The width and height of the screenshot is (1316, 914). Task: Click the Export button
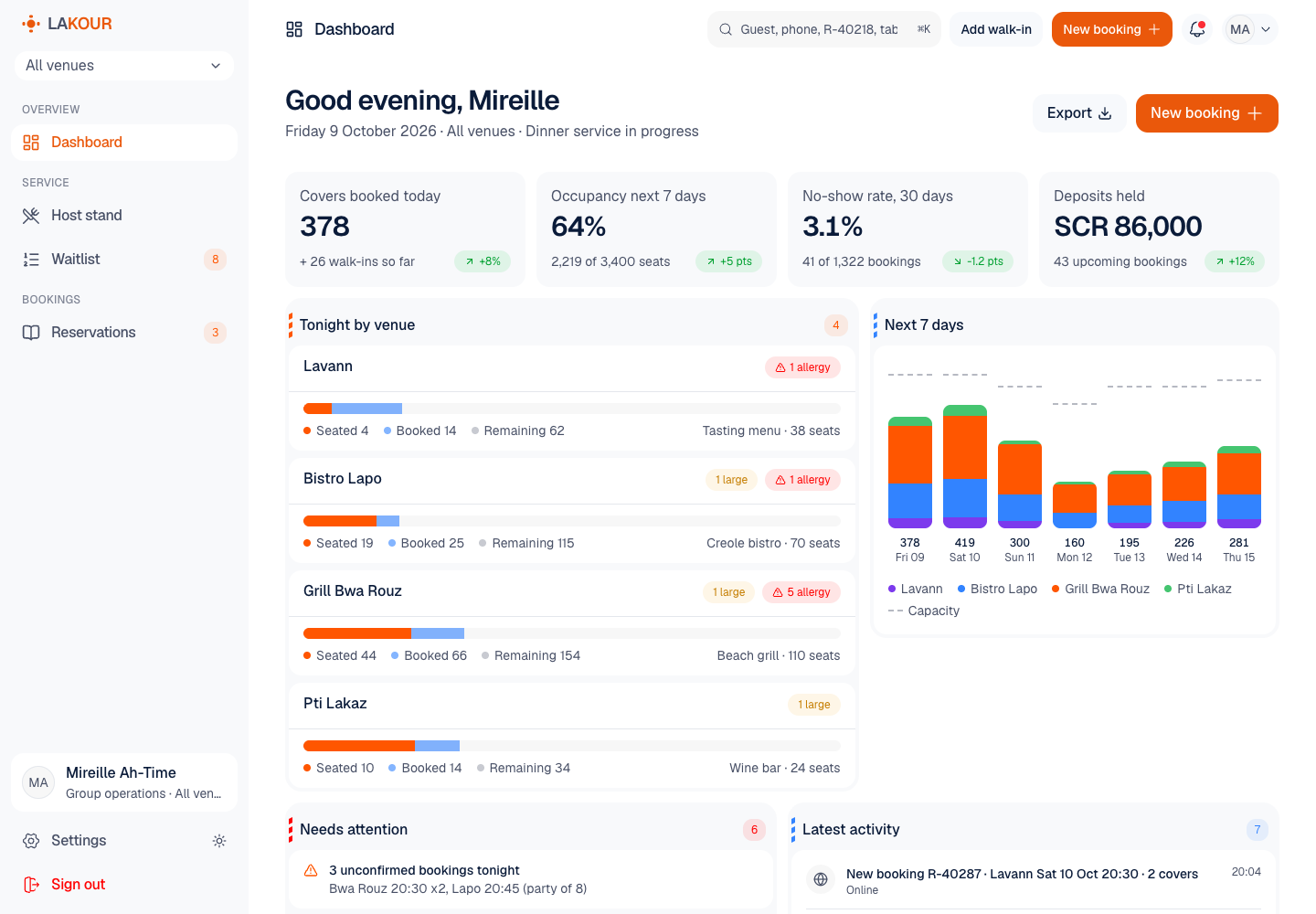1079,113
